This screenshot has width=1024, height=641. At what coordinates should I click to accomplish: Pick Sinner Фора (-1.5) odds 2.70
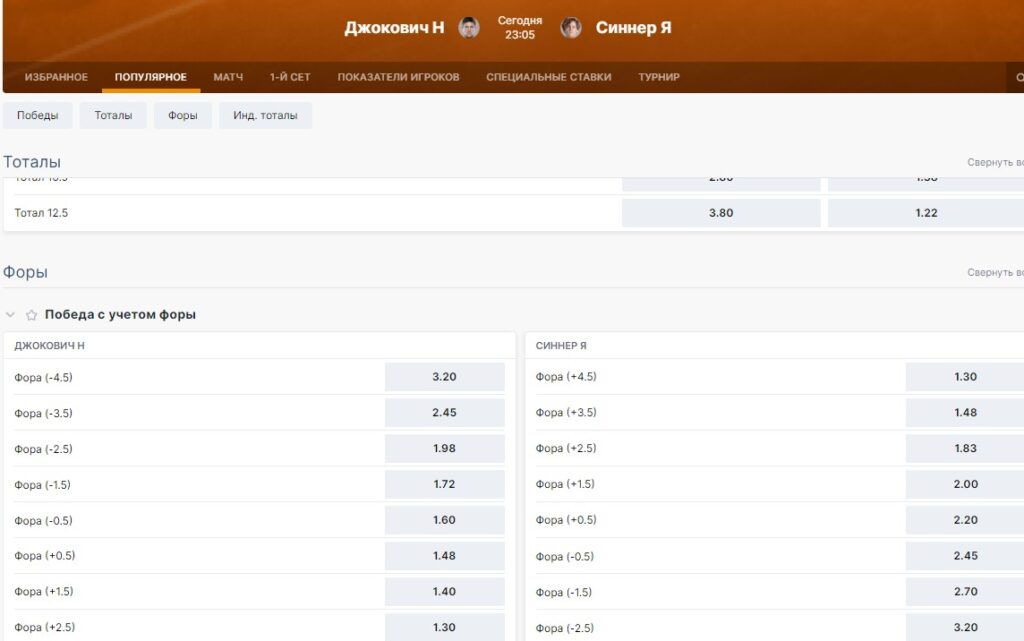(965, 591)
